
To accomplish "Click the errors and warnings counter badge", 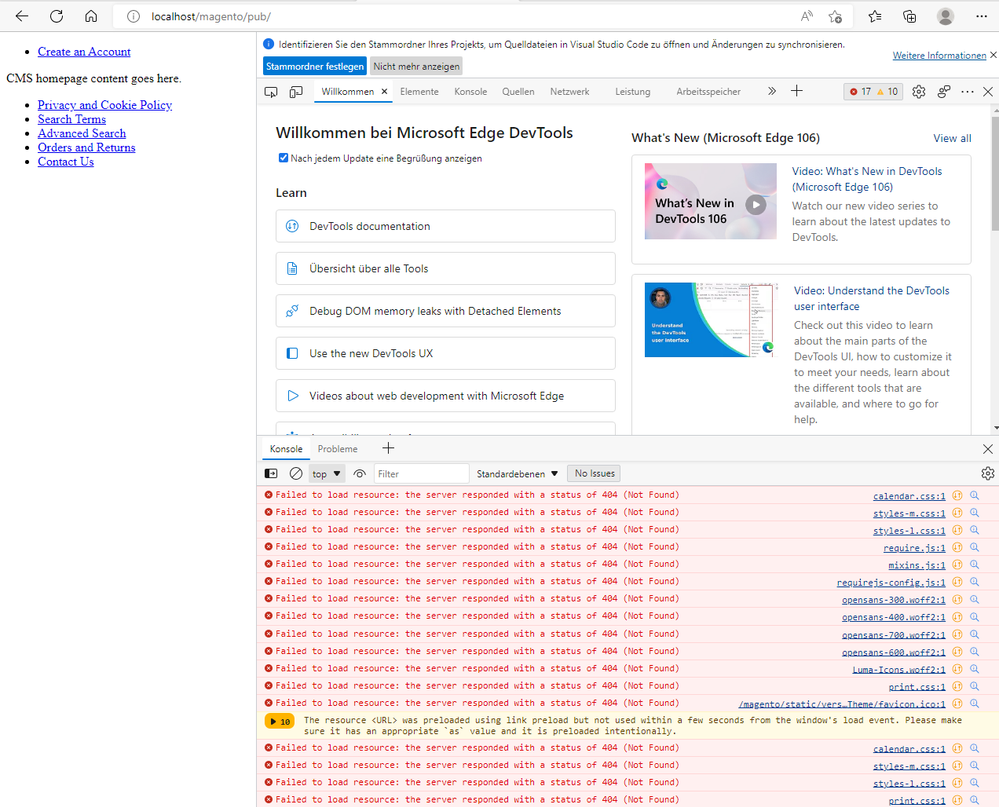I will (872, 92).
